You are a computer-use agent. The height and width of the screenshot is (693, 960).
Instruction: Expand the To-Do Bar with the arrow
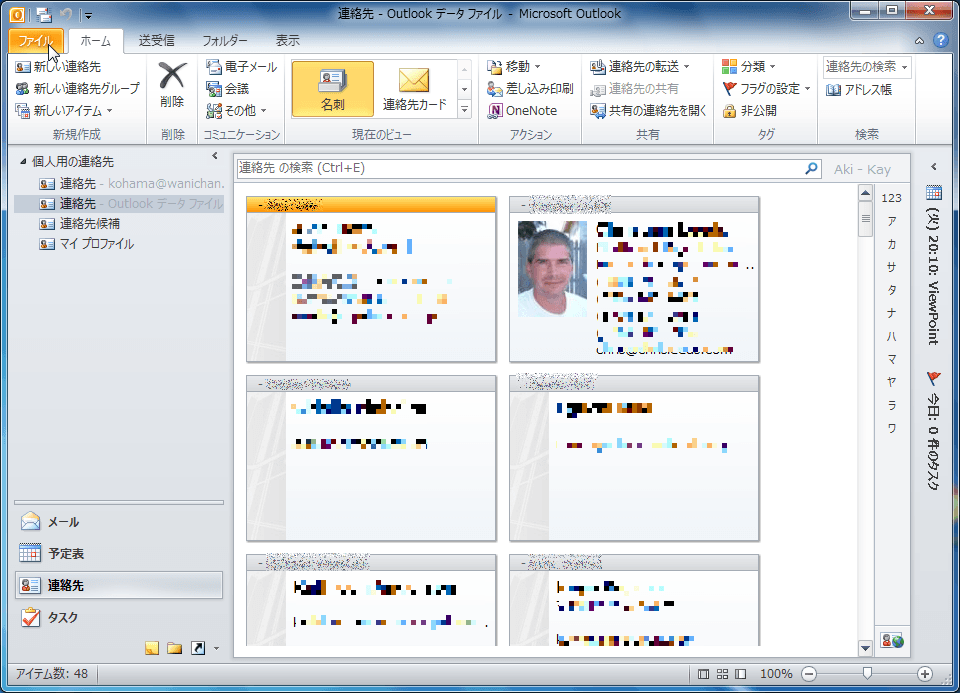pos(934,167)
